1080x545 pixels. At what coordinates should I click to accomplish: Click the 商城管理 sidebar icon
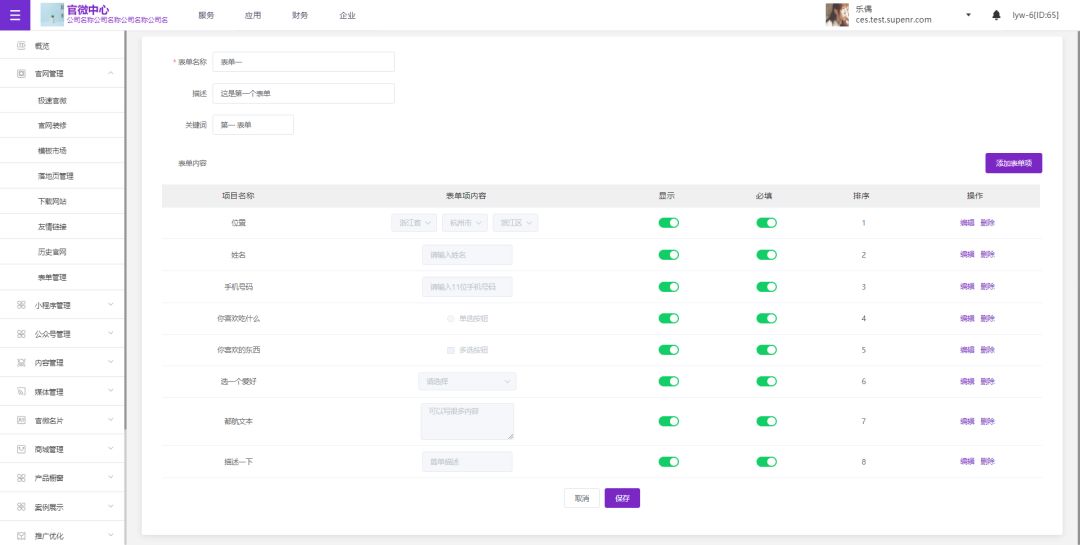click(x=21, y=449)
